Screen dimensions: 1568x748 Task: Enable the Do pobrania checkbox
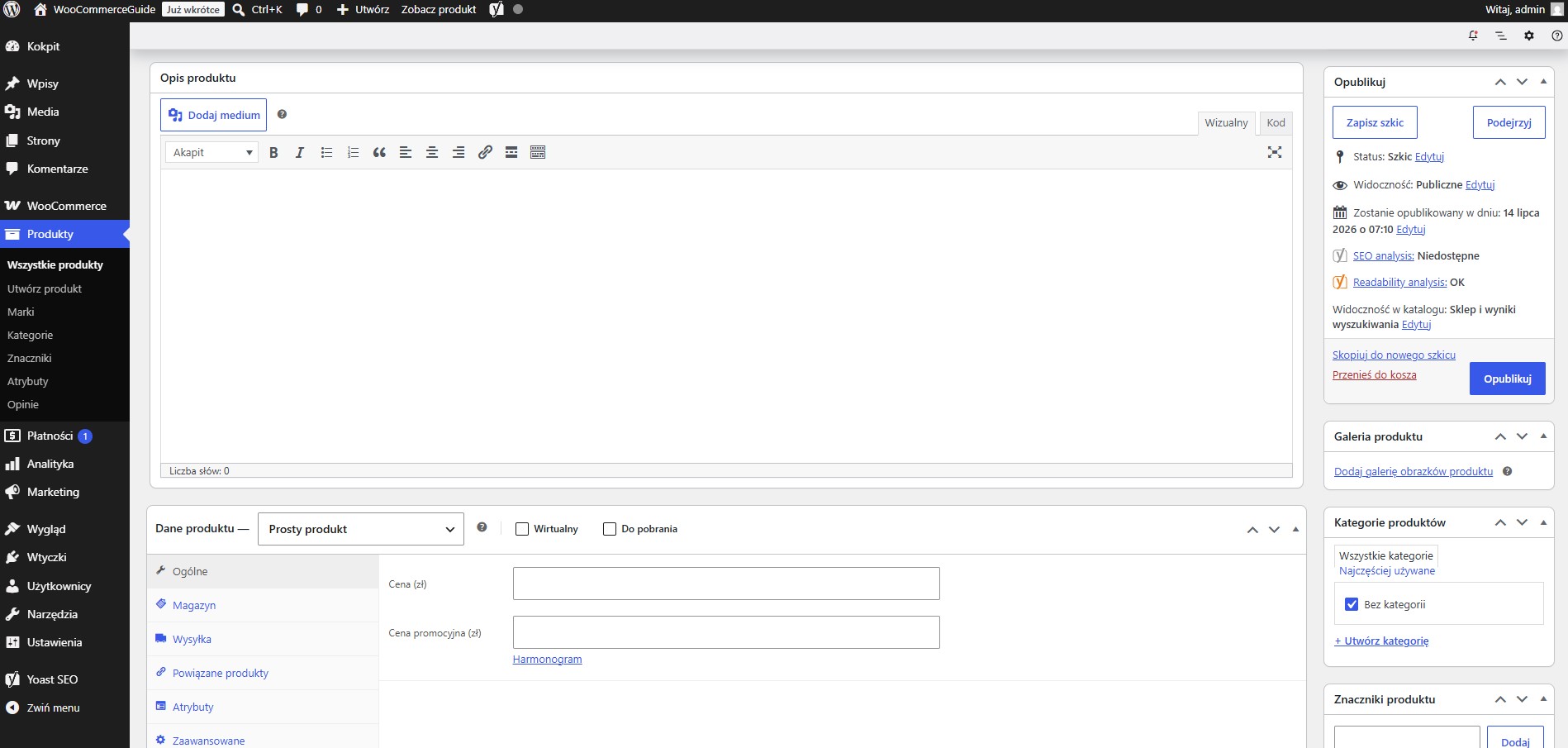click(610, 529)
